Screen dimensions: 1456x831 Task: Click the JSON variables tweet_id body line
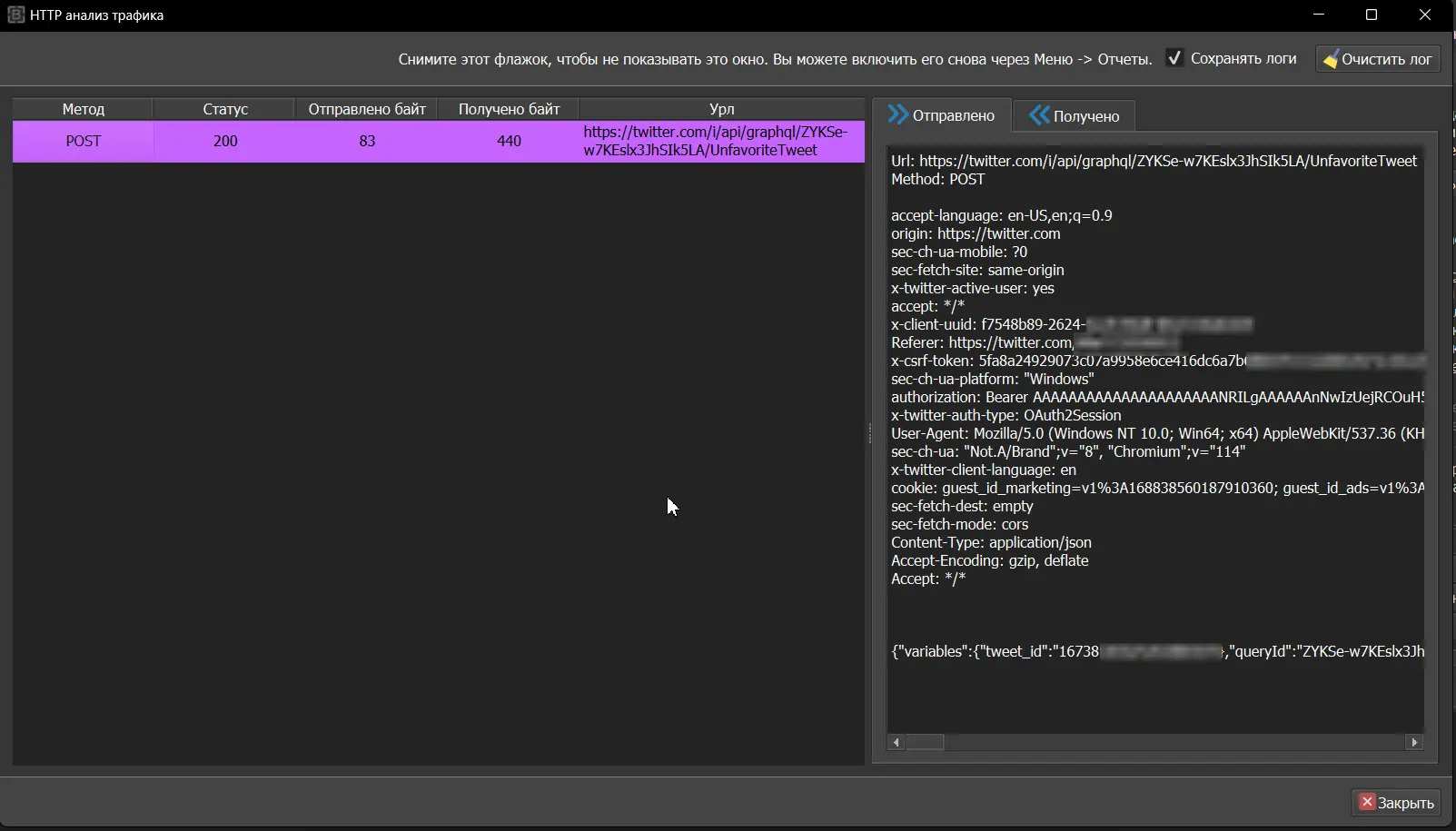click(x=1158, y=651)
